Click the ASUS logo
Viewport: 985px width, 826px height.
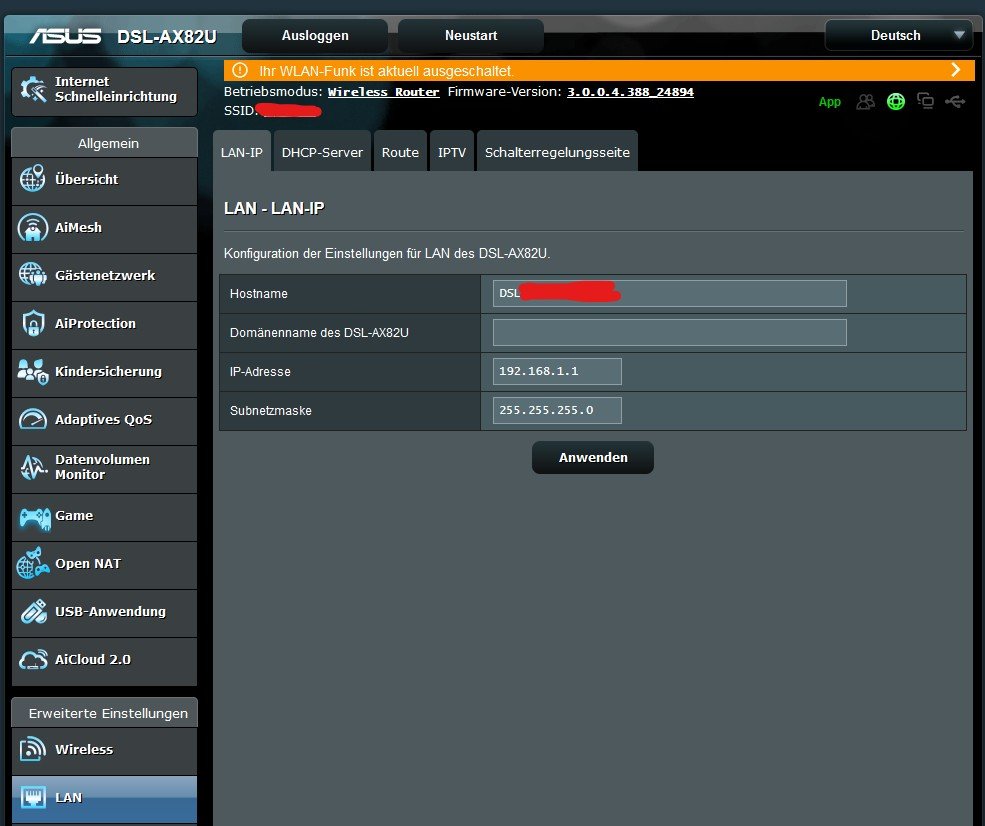(x=65, y=36)
